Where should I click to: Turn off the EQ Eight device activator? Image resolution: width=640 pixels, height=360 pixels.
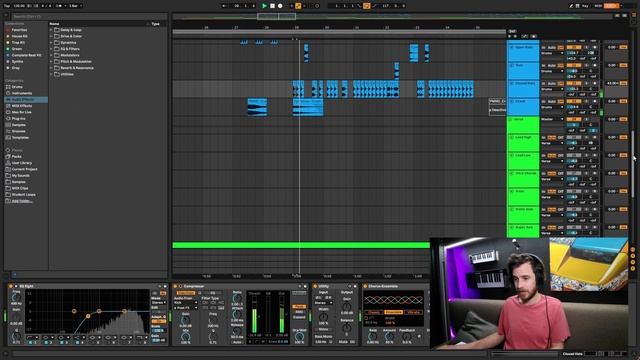click(x=11, y=287)
